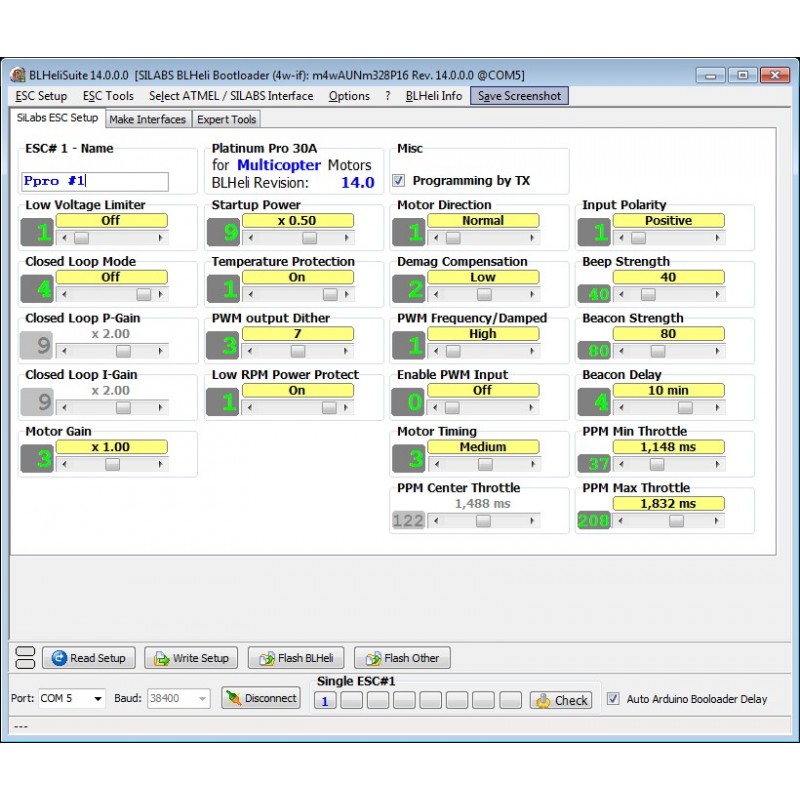Screen dimensions: 800x800
Task: Decrease Beacon Delay with the left arrow
Action: point(621,408)
